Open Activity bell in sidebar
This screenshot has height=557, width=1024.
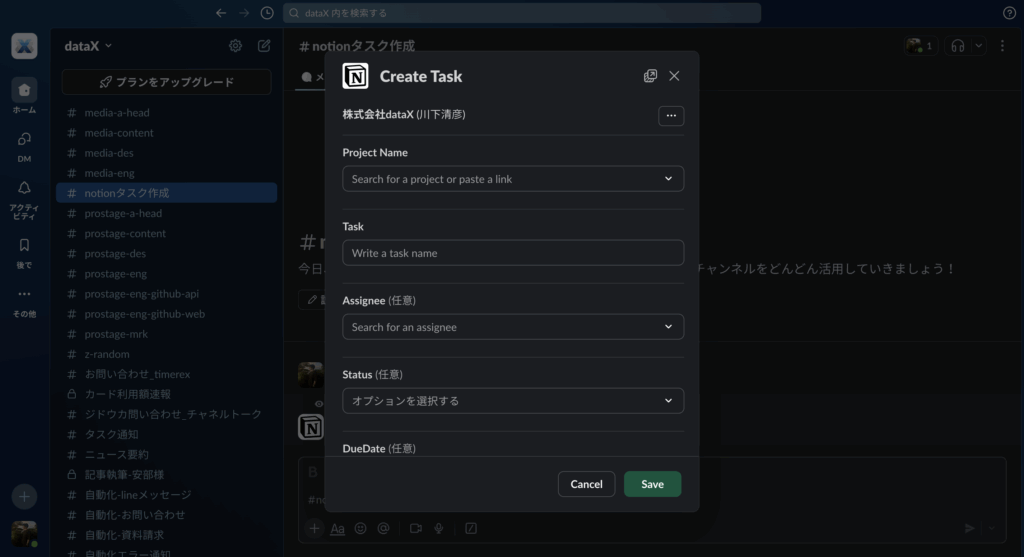[x=24, y=199]
